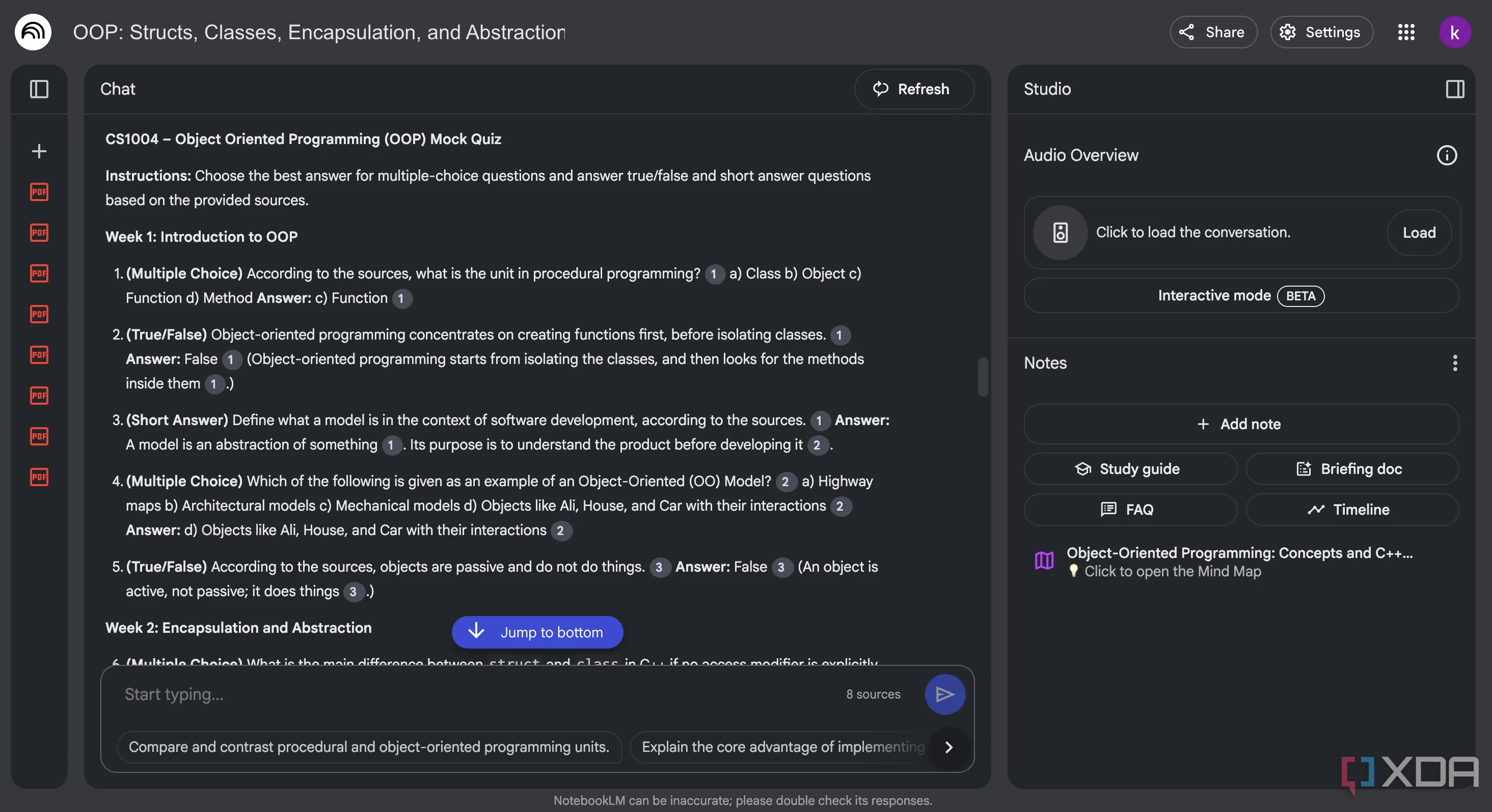Open the first PDF source icon
Screen dimensions: 1492x812
pyautogui.click(x=39, y=191)
